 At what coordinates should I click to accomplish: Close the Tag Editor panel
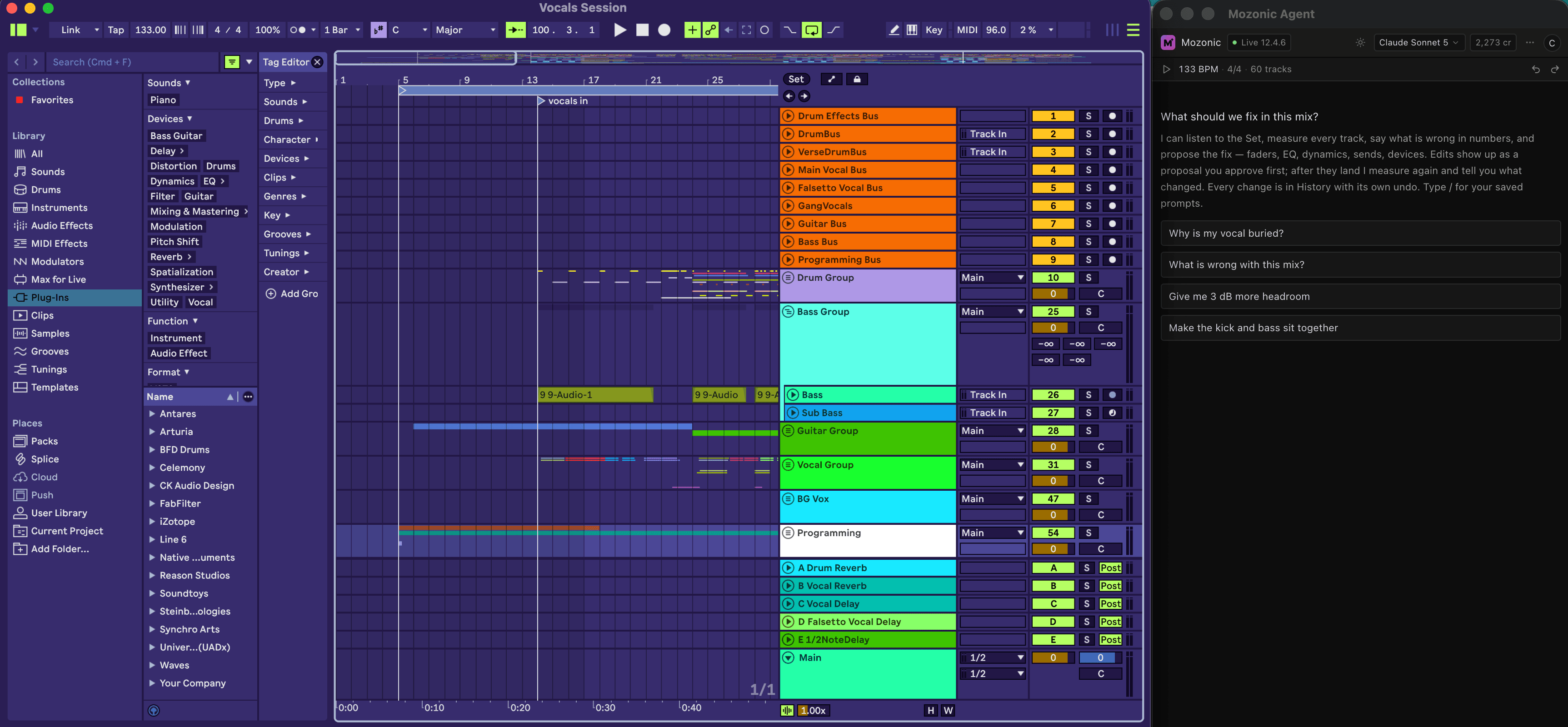click(x=317, y=62)
